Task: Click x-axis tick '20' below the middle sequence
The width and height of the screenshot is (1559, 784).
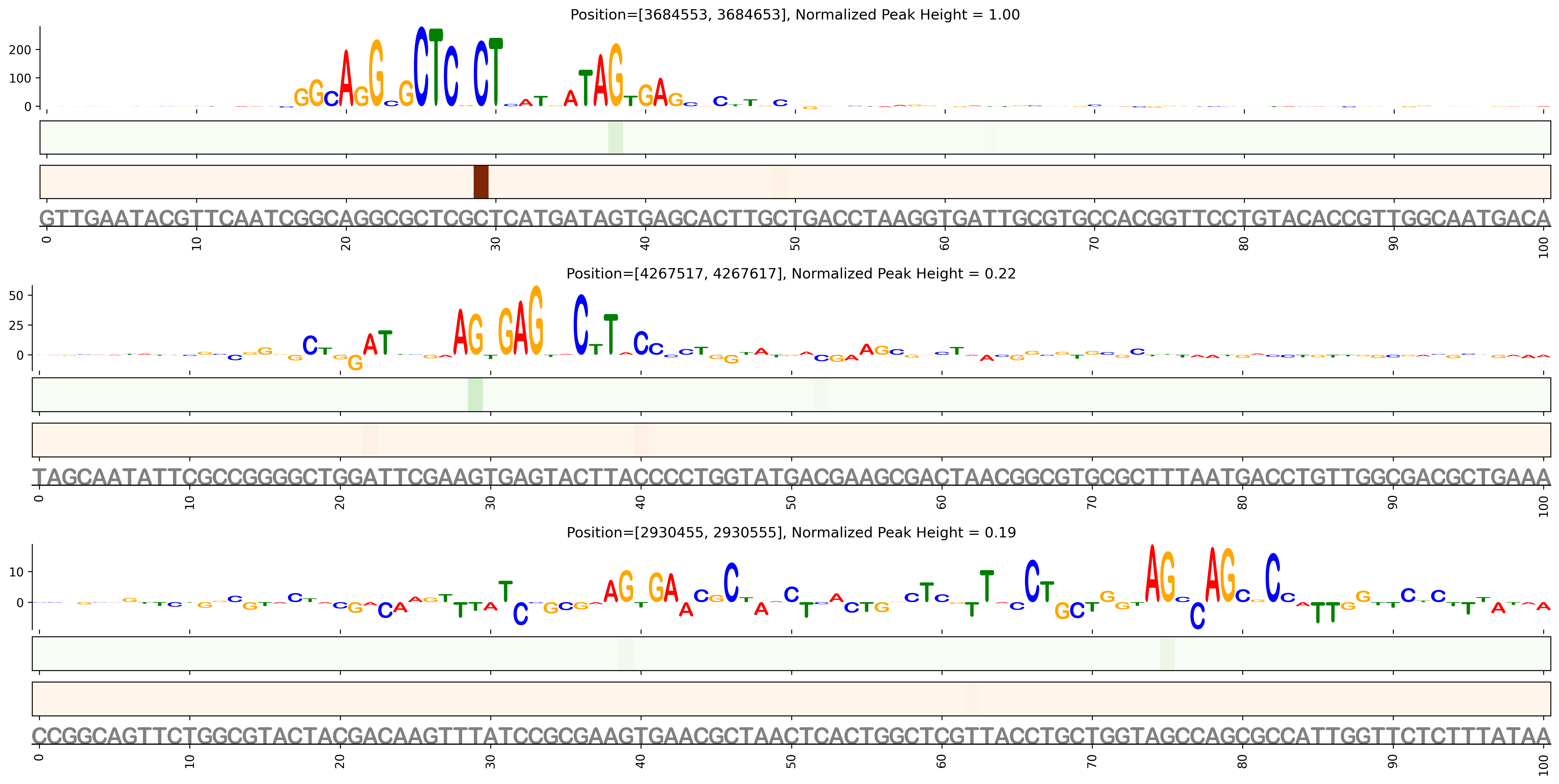Action: [x=340, y=502]
